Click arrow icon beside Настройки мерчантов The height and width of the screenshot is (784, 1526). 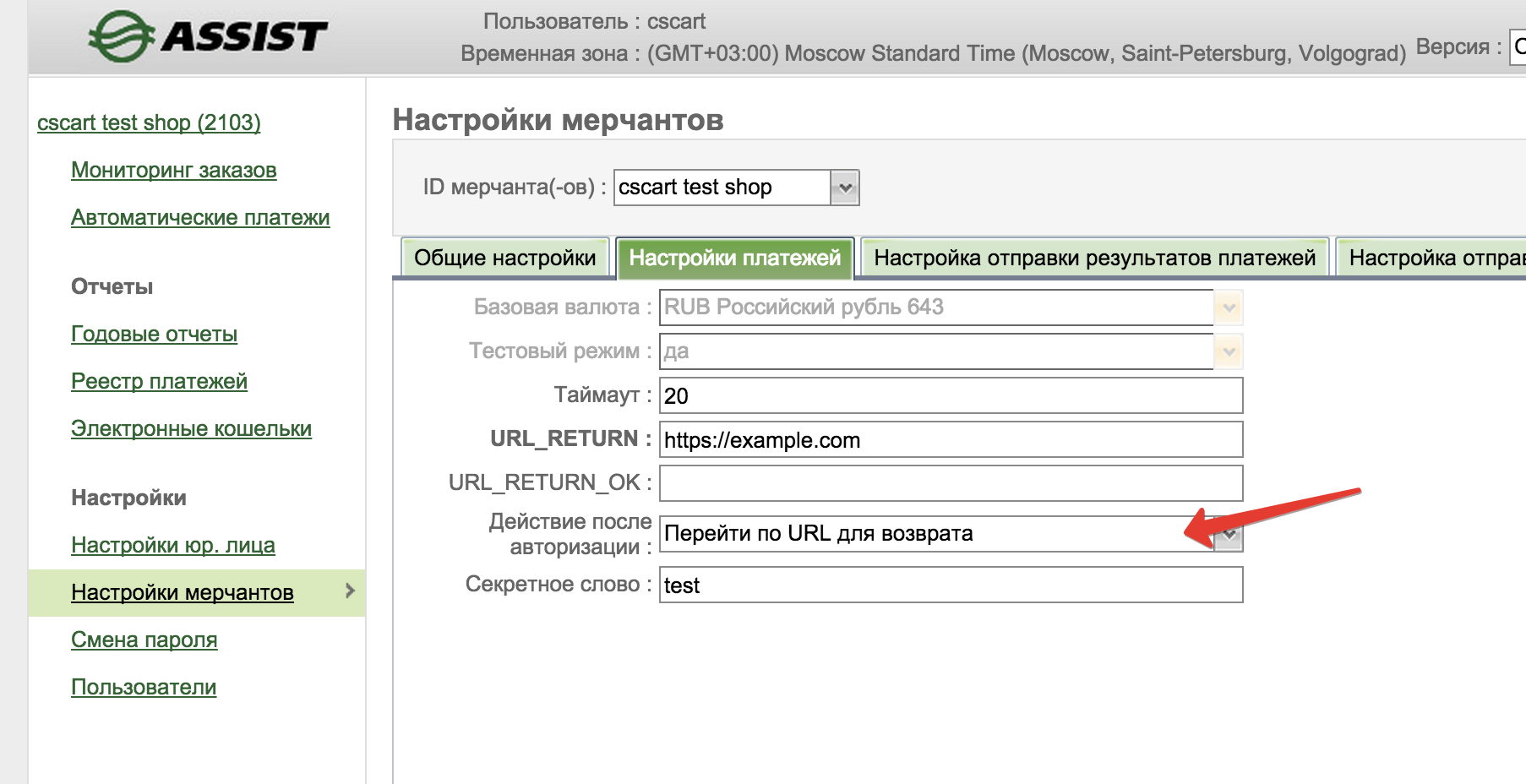(350, 591)
